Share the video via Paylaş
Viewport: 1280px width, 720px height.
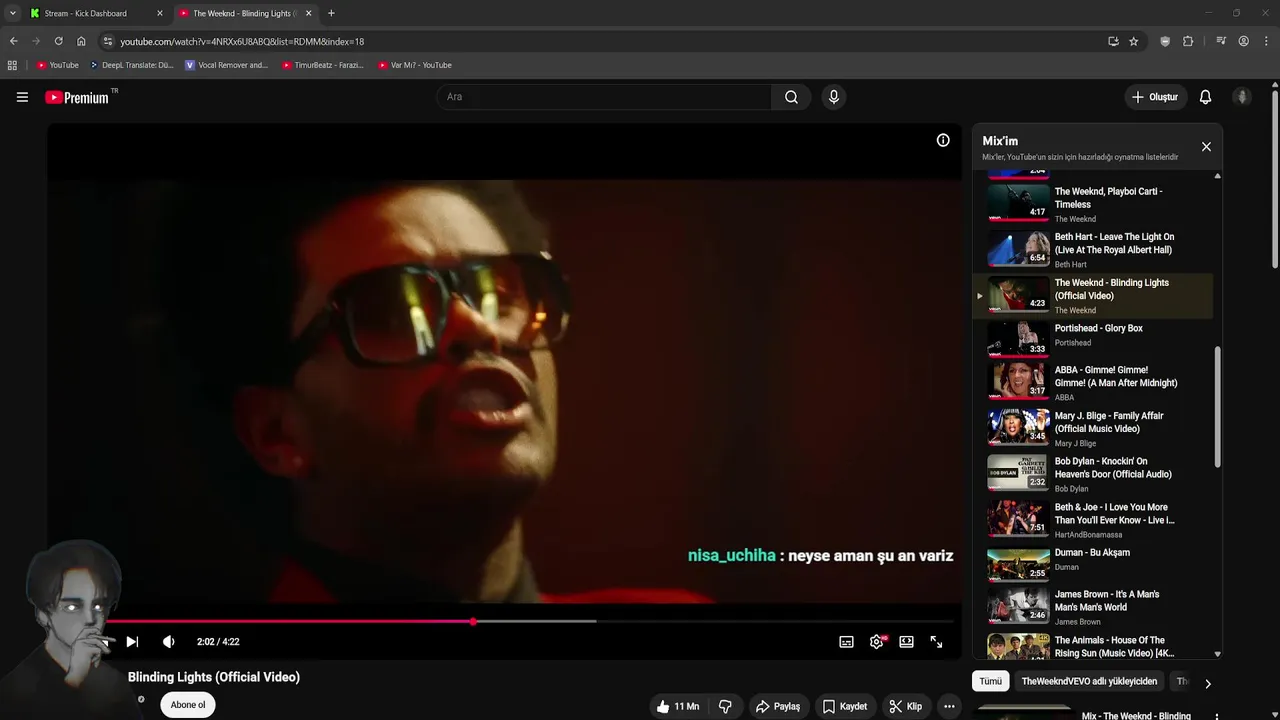tap(777, 706)
